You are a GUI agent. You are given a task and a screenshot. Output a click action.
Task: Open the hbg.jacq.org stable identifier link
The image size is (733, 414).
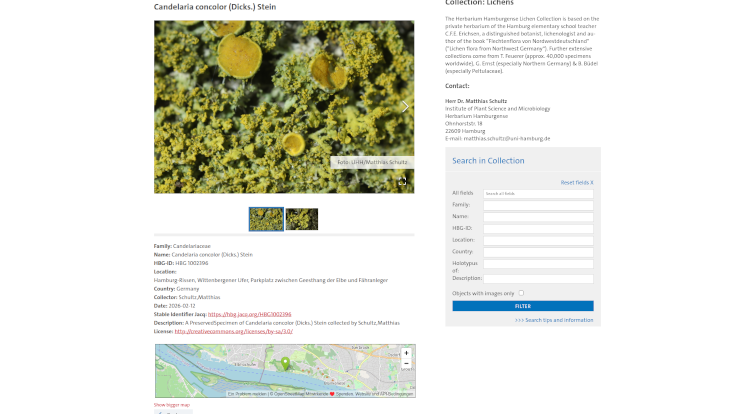[x=249, y=314]
